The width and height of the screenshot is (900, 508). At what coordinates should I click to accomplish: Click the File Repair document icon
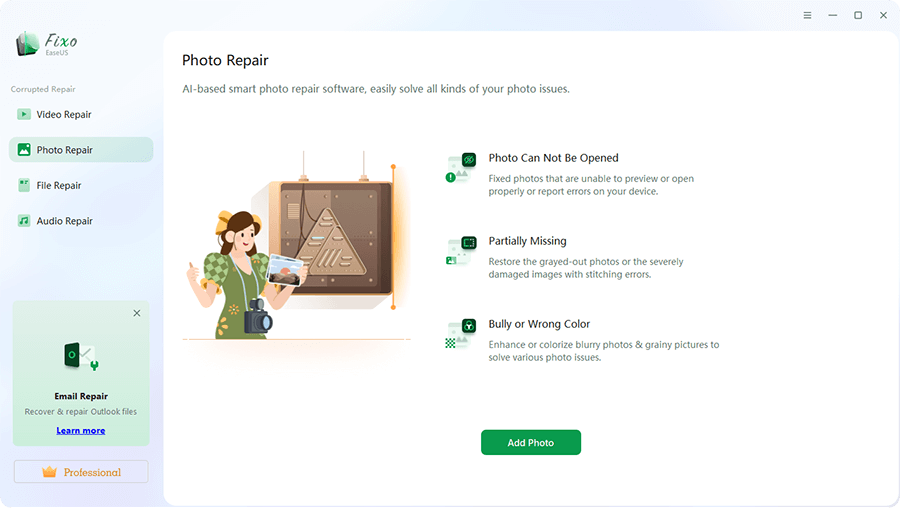[24, 185]
